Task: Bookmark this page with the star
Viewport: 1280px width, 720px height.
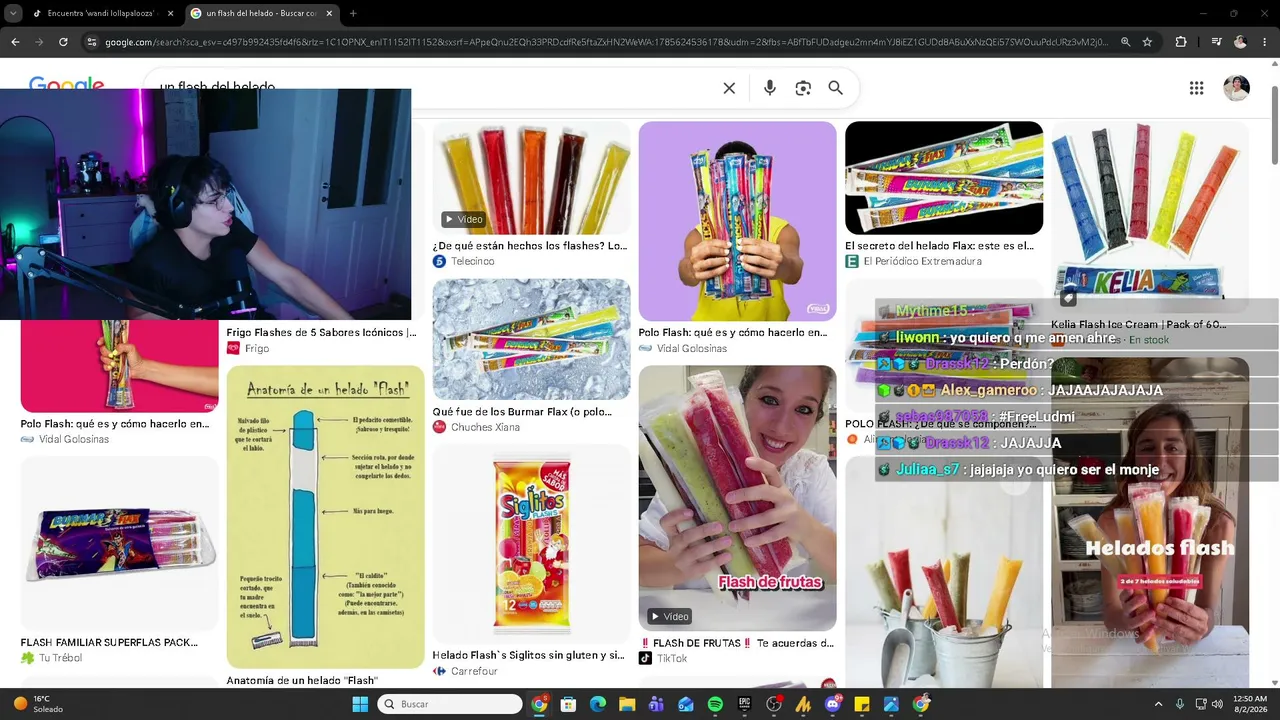Action: point(1147,42)
